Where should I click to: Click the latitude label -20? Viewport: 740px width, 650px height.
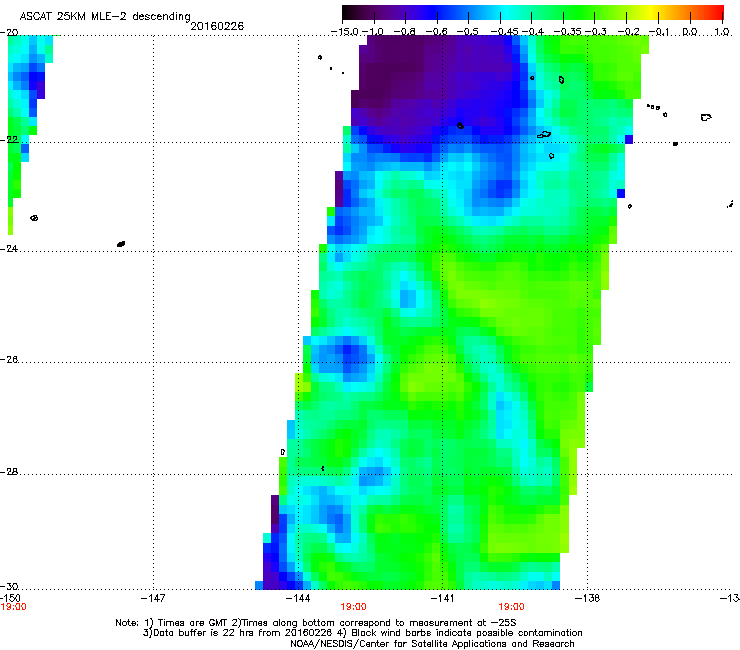pyautogui.click(x=9, y=32)
